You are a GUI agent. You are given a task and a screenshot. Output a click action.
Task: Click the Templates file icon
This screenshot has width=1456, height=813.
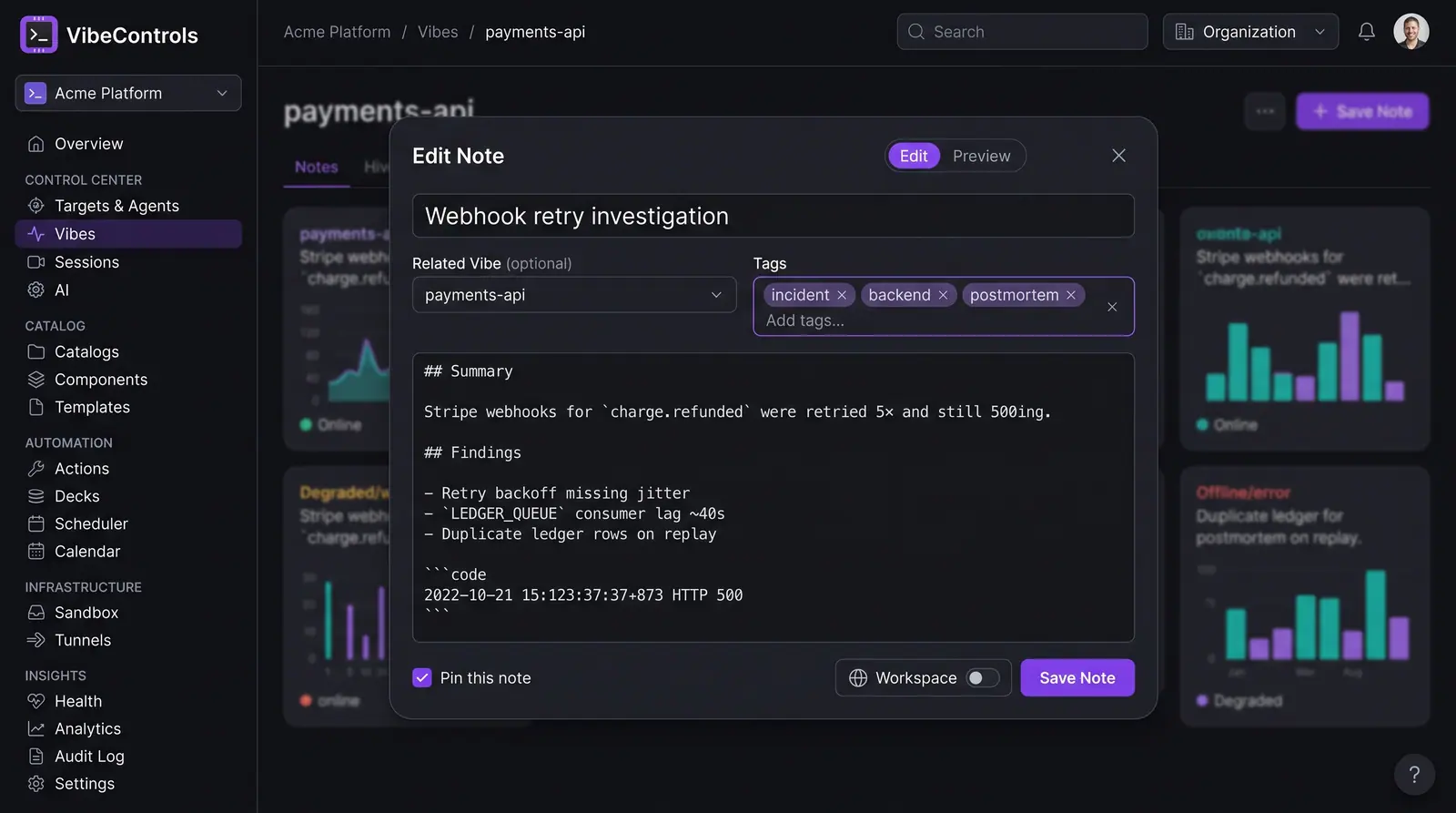coord(36,407)
